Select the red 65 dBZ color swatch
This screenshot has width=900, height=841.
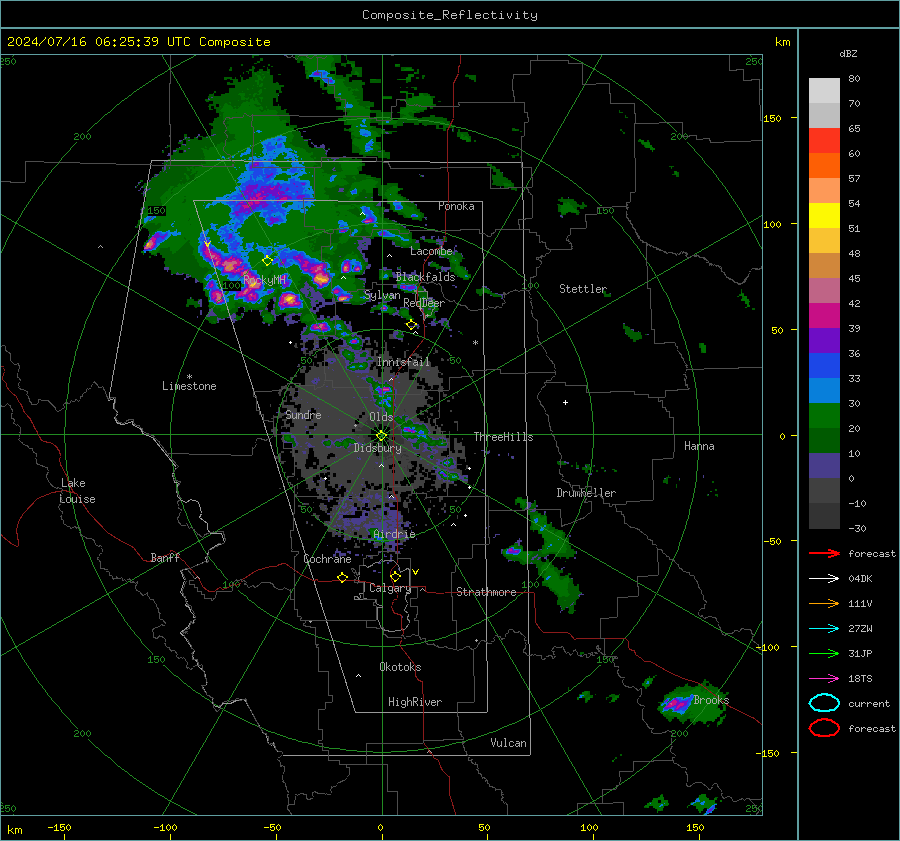824,141
